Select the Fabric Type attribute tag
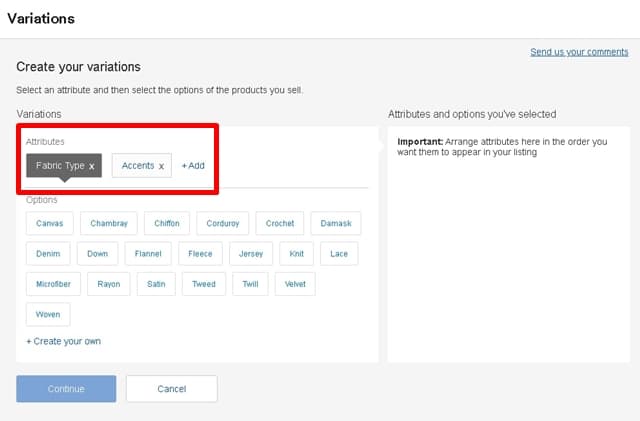This screenshot has height=421, width=640. pos(59,165)
